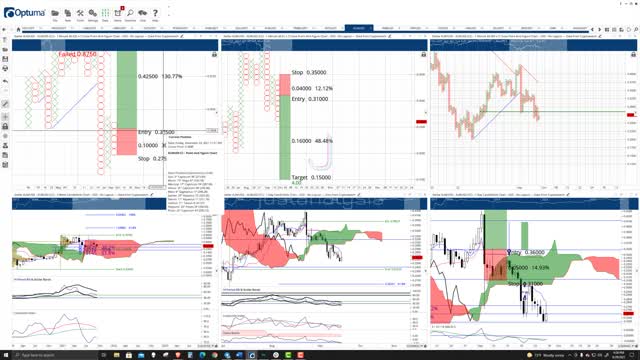This screenshot has height=360, width=640.
Task: Go to the Home workbook icon
Action: (18, 29)
